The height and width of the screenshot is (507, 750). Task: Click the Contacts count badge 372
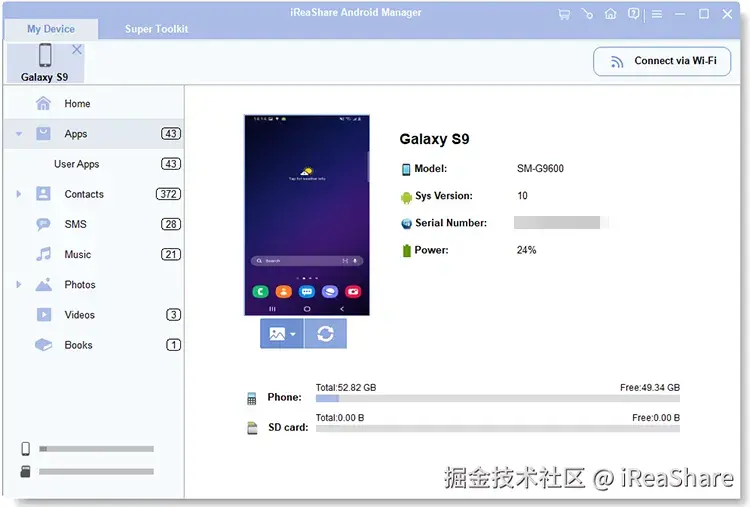coord(168,194)
